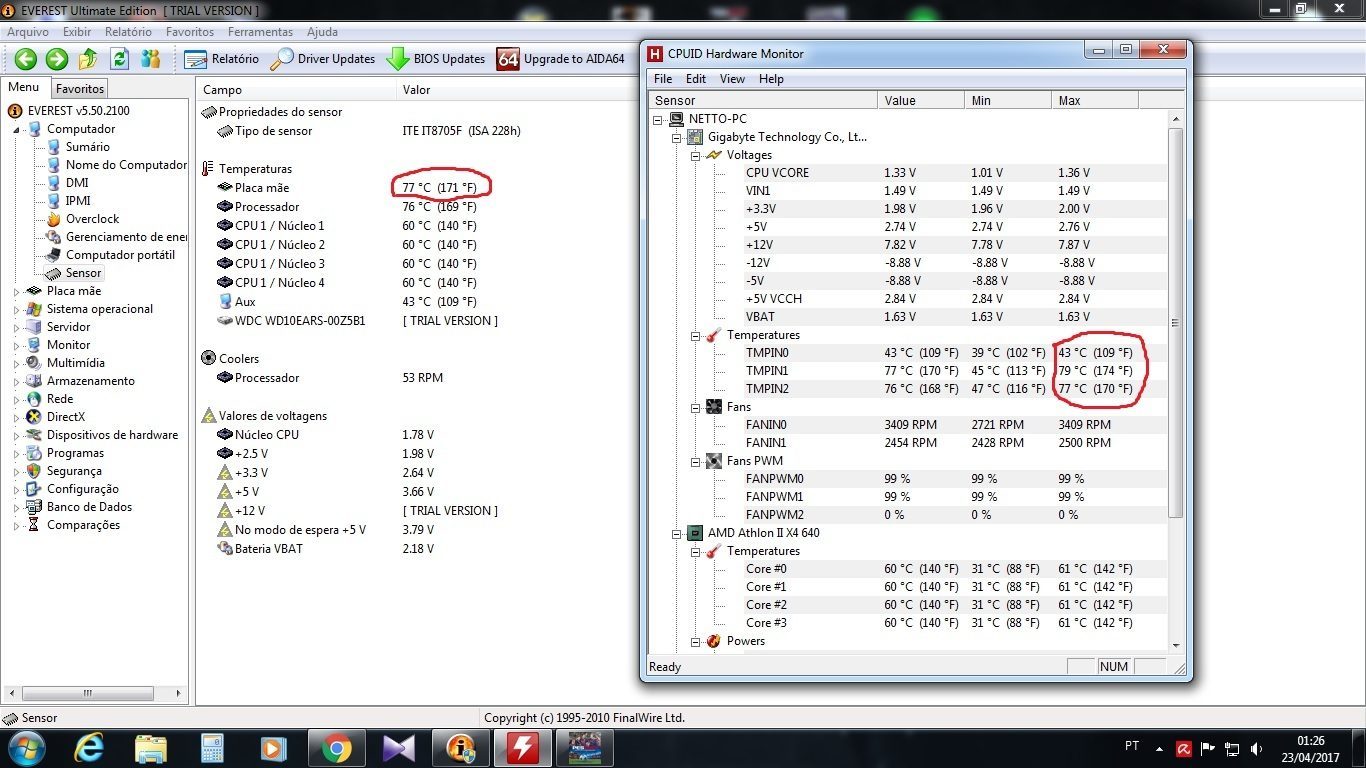Select the Overclock tree item

pyautogui.click(x=92, y=219)
